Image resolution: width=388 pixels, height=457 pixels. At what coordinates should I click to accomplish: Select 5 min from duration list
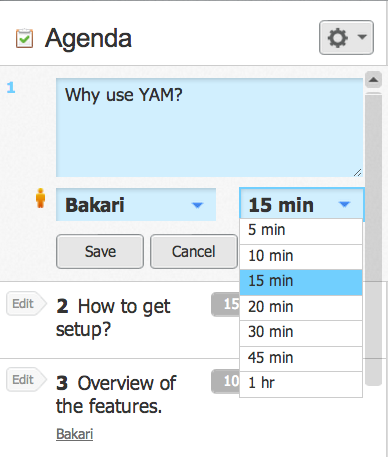pyautogui.click(x=301, y=231)
